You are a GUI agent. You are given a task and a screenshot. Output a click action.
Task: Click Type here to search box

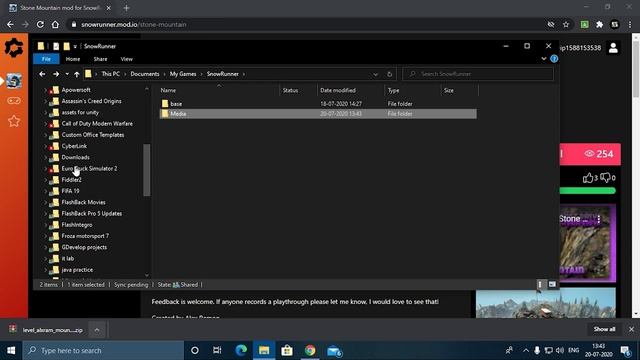pyautogui.click(x=103, y=350)
